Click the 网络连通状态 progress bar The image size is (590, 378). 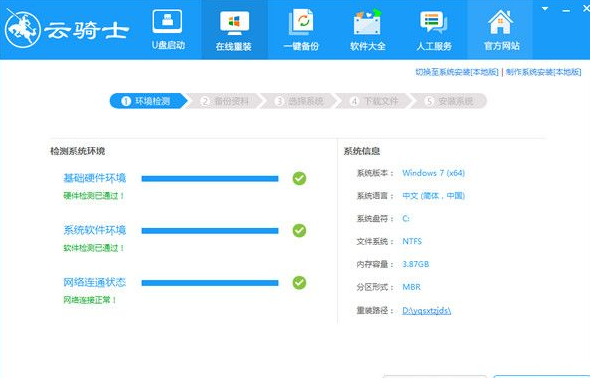click(210, 283)
